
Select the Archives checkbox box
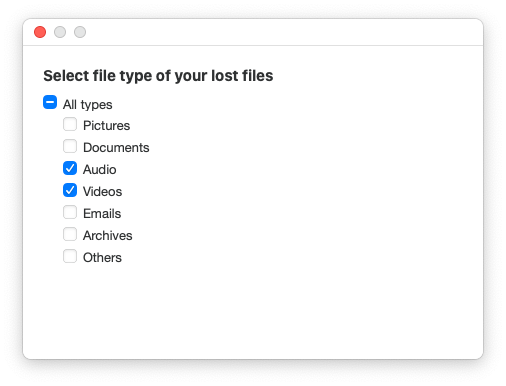[70, 234]
